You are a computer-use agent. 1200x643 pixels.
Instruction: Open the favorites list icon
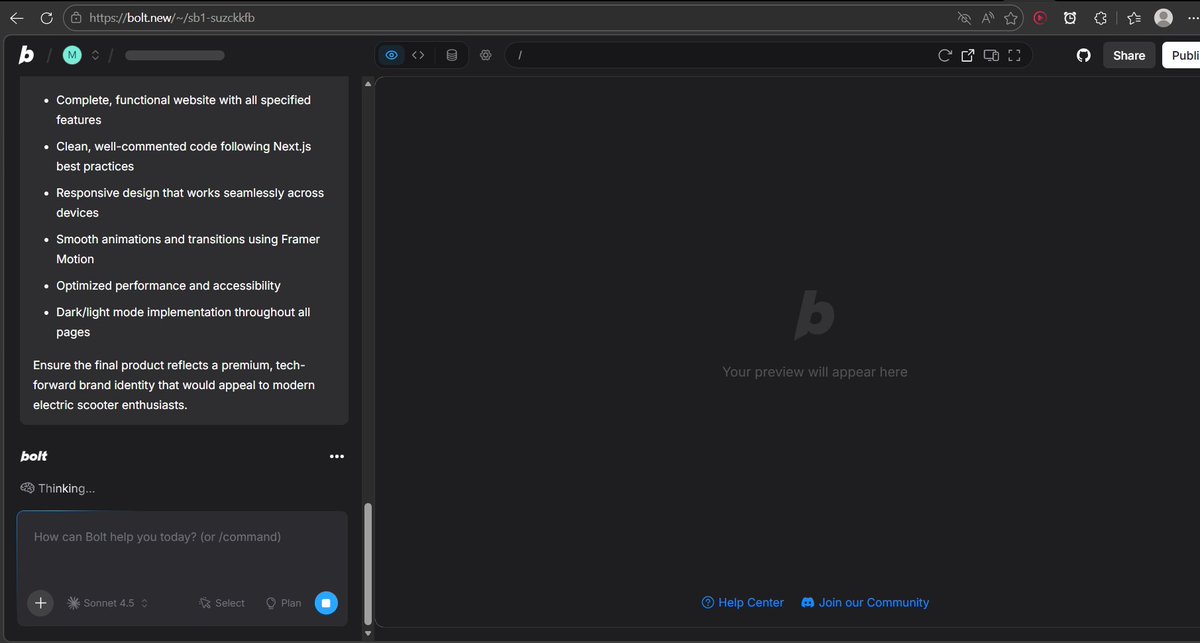click(1133, 18)
